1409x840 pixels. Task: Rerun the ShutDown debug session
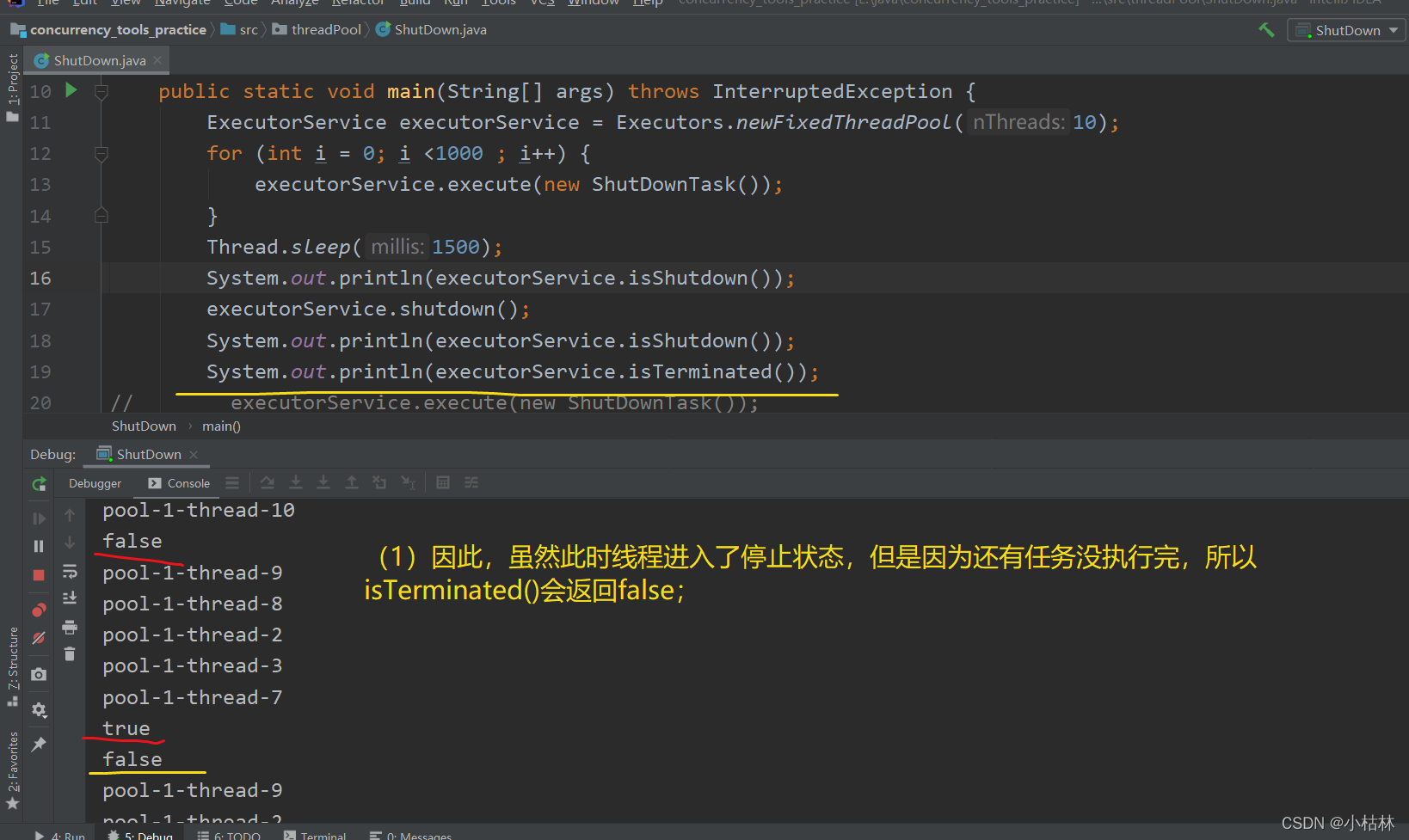click(39, 484)
